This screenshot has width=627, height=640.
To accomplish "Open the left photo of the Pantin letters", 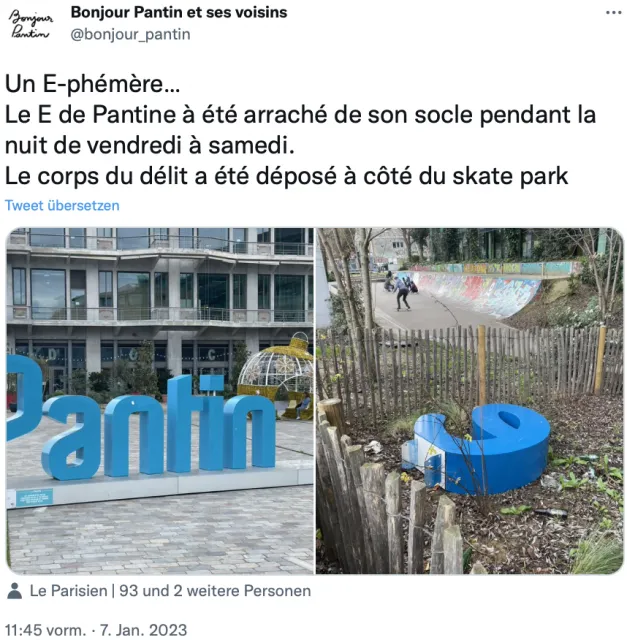I will (x=160, y=401).
